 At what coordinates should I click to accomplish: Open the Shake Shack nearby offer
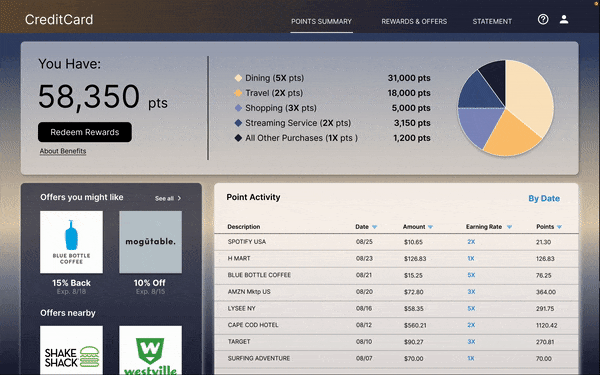(72, 350)
